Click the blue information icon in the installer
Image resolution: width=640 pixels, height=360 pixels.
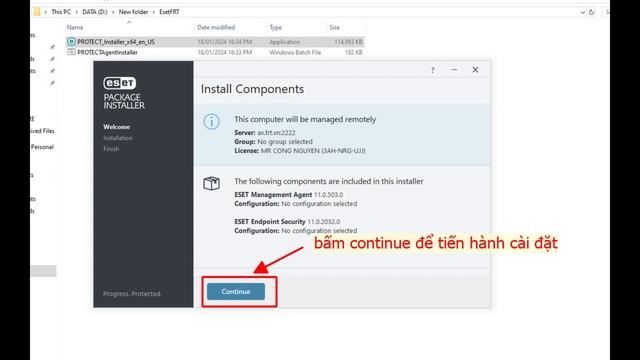click(211, 121)
